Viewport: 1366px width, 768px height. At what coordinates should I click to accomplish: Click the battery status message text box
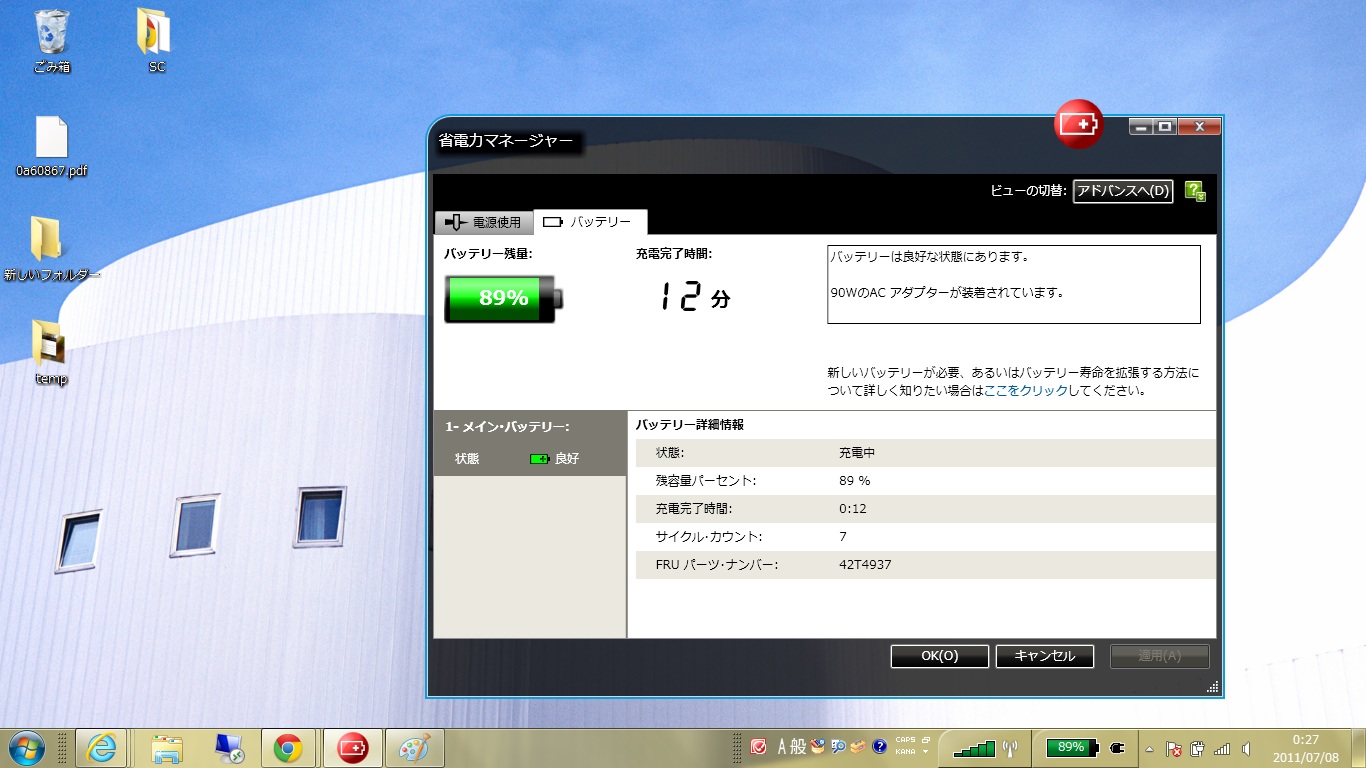tap(1014, 284)
